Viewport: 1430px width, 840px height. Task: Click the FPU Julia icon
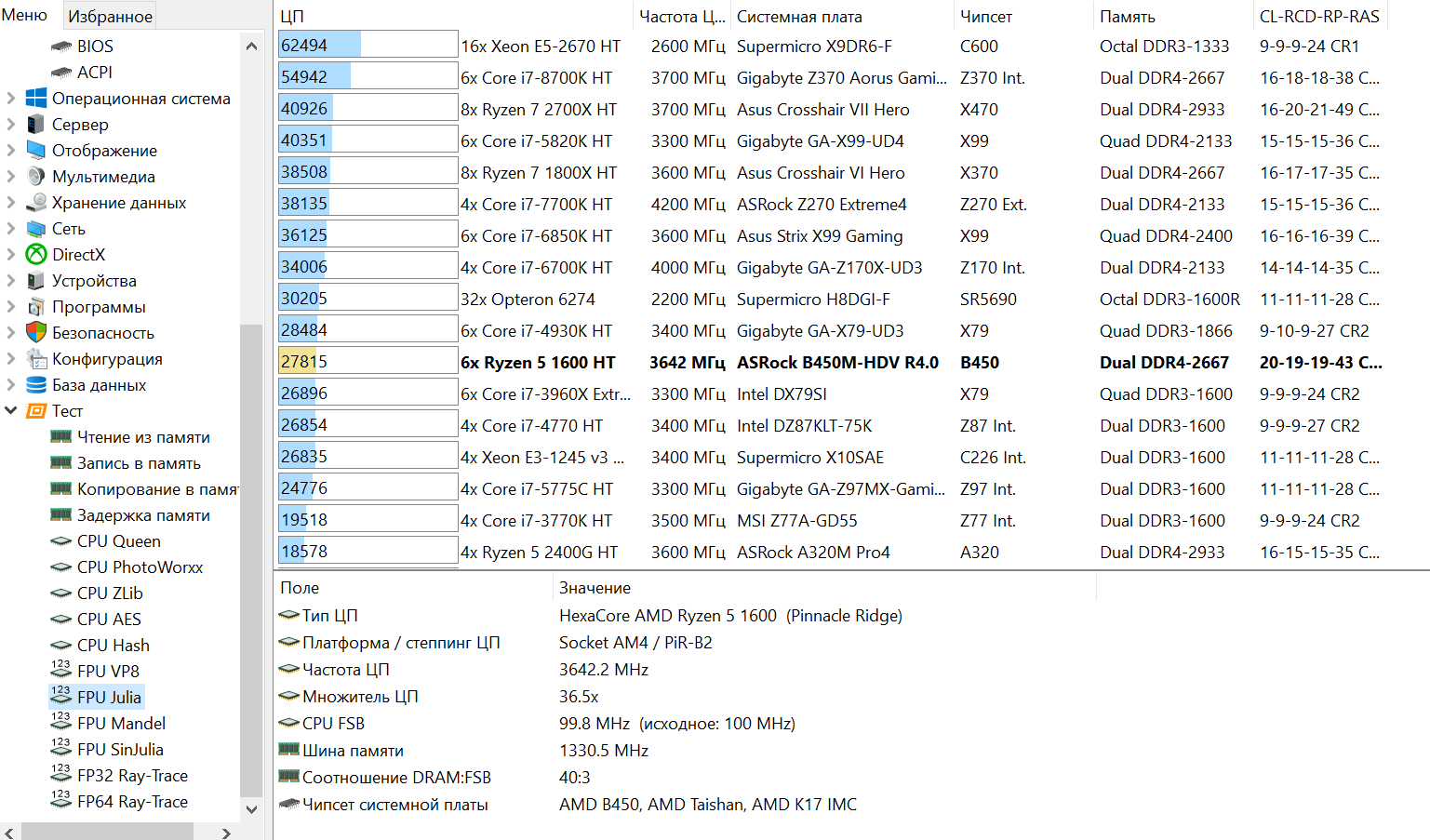(61, 696)
